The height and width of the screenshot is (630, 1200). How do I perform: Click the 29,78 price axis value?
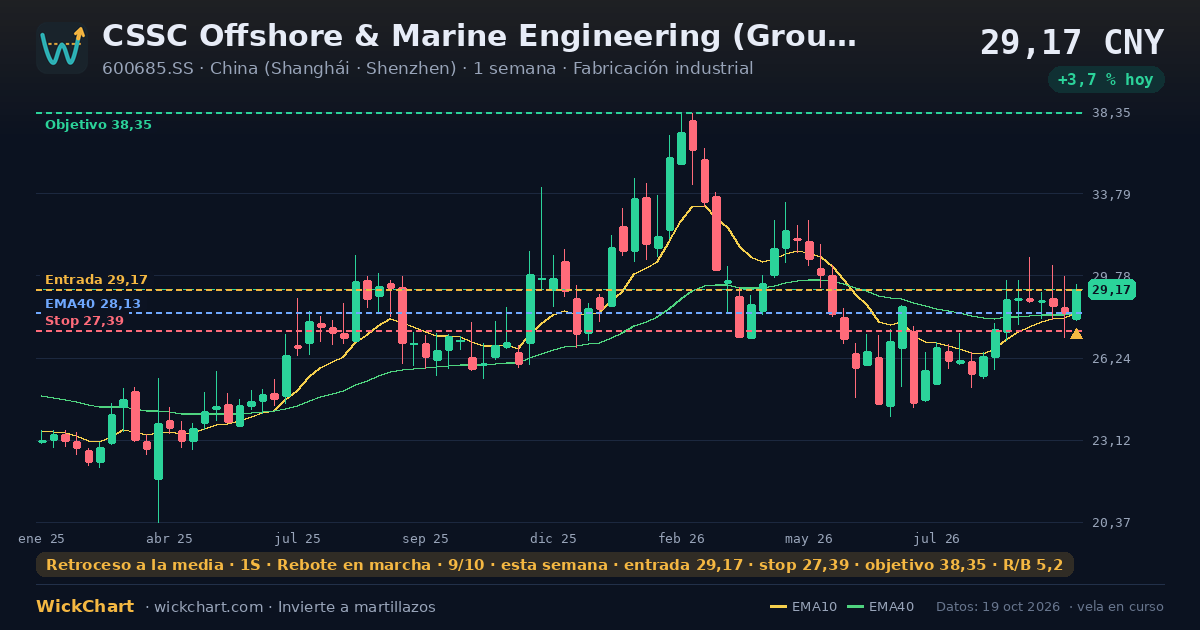coord(1111,276)
